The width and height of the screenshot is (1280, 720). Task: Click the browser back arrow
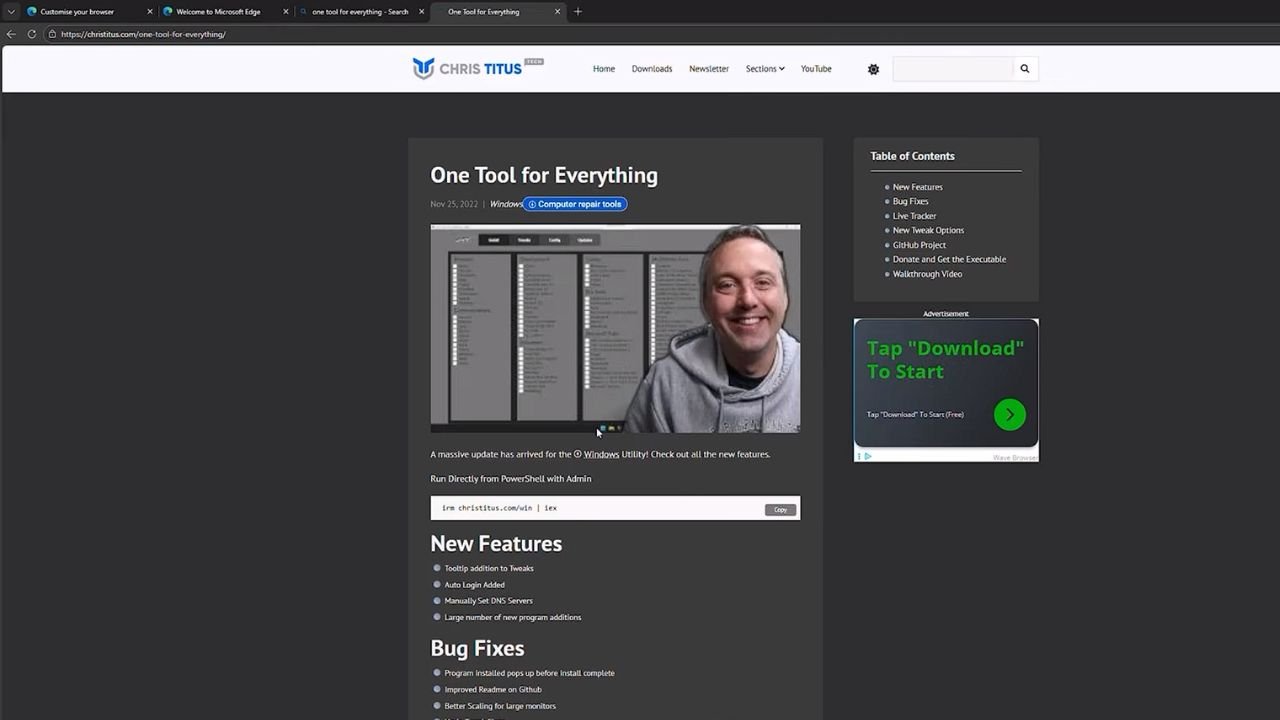click(x=11, y=34)
